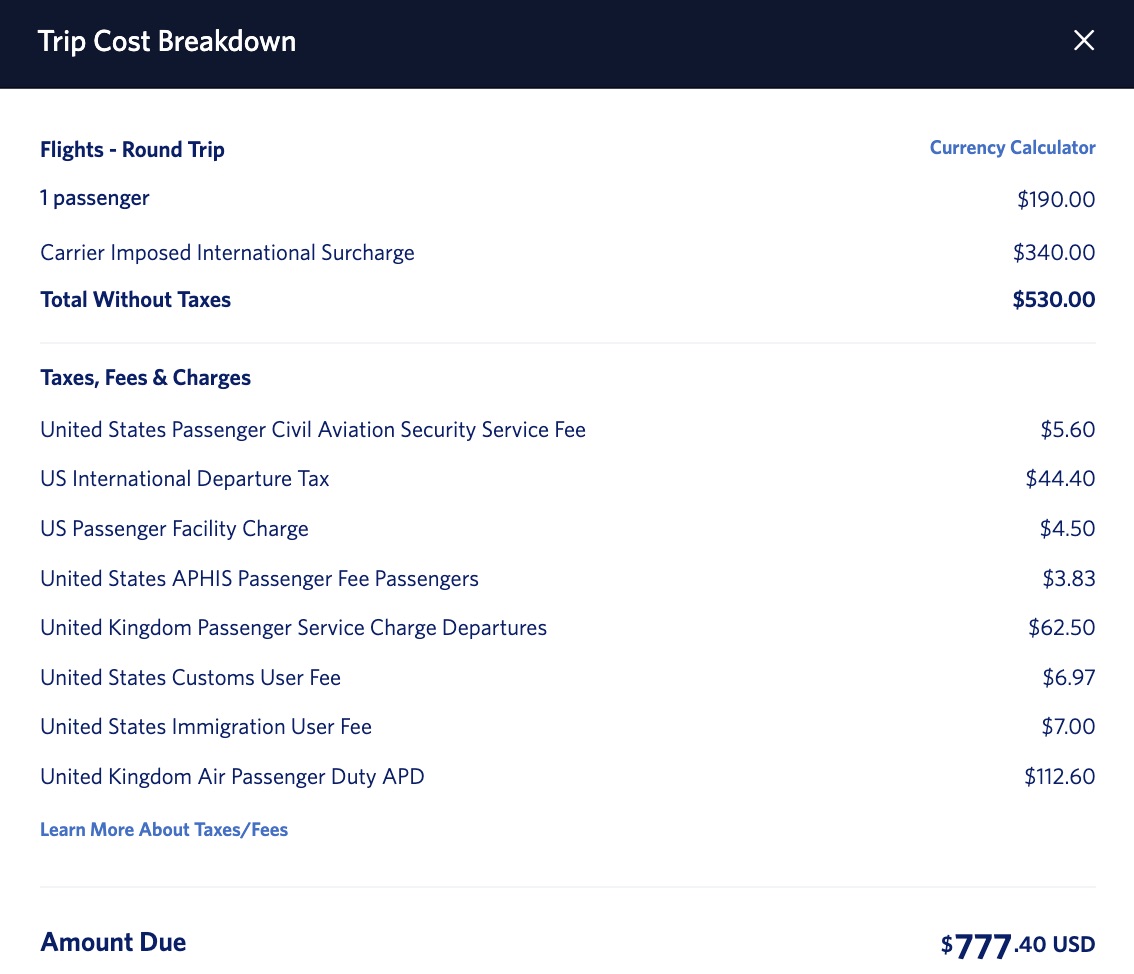
Task: Select the Trip Cost Breakdown title
Action: [x=166, y=41]
